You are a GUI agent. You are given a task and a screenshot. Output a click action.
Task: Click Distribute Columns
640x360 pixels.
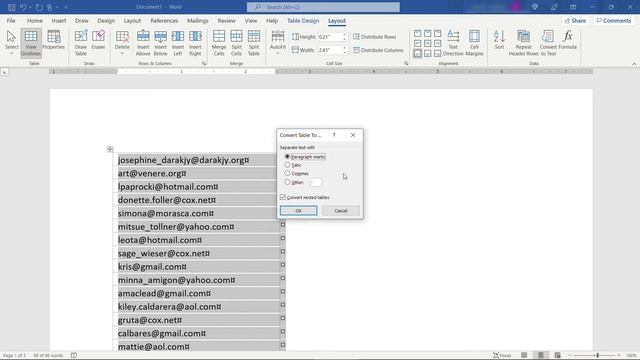378,50
